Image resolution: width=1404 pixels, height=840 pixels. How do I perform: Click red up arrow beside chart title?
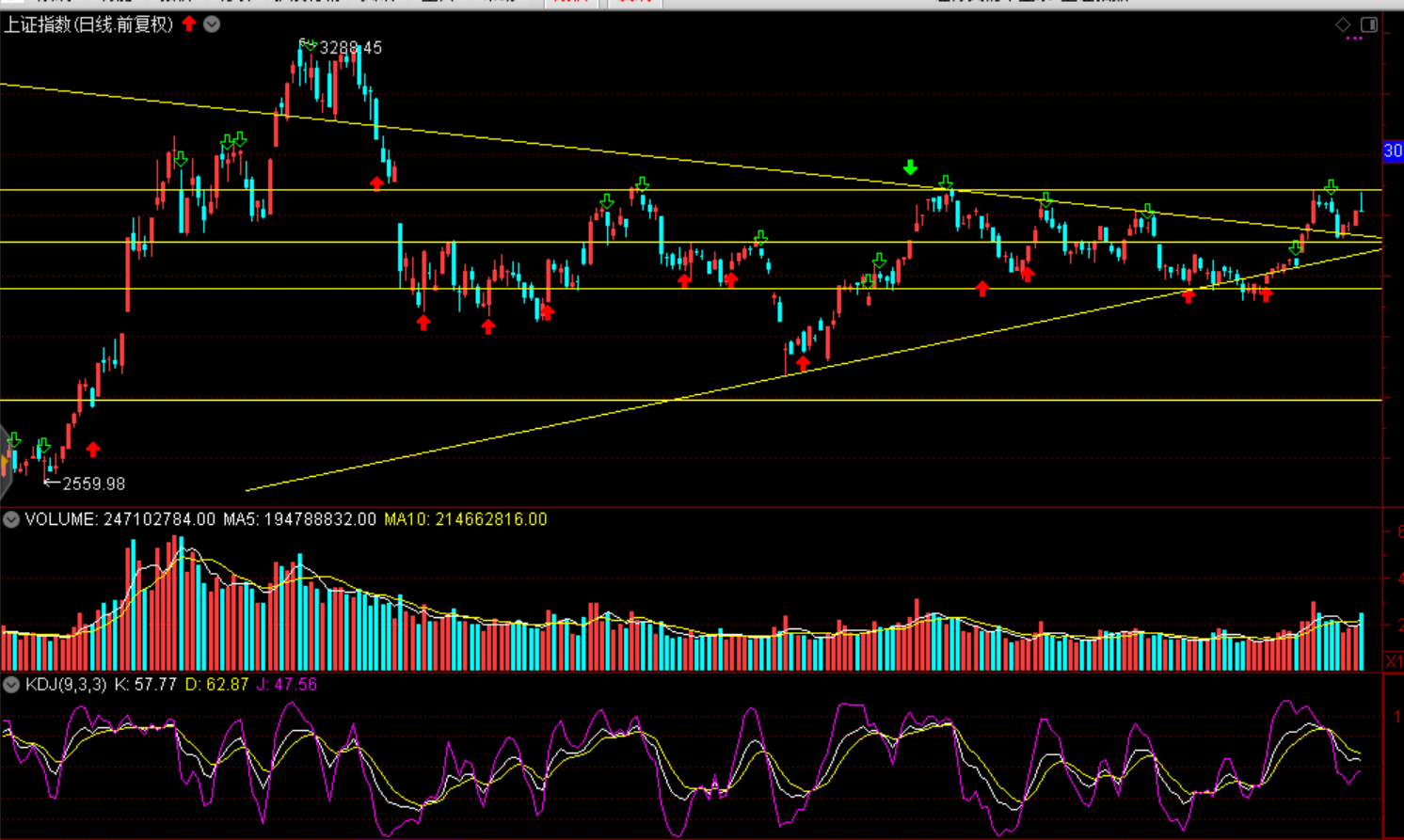(189, 24)
